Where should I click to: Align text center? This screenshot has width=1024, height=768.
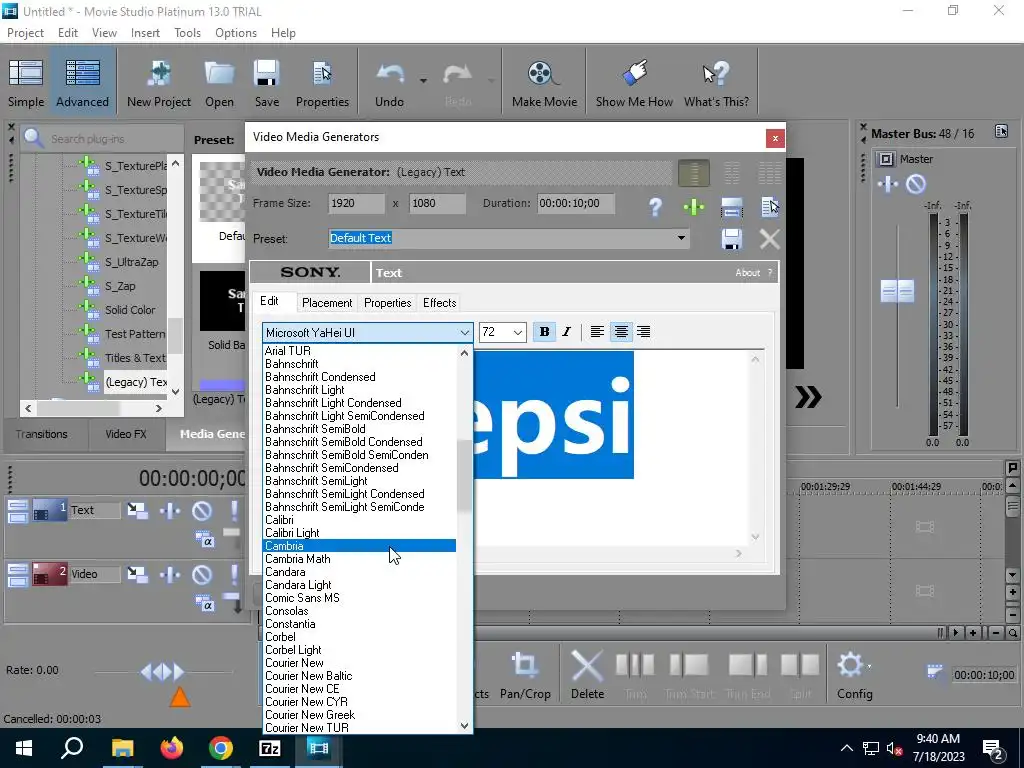click(620, 332)
